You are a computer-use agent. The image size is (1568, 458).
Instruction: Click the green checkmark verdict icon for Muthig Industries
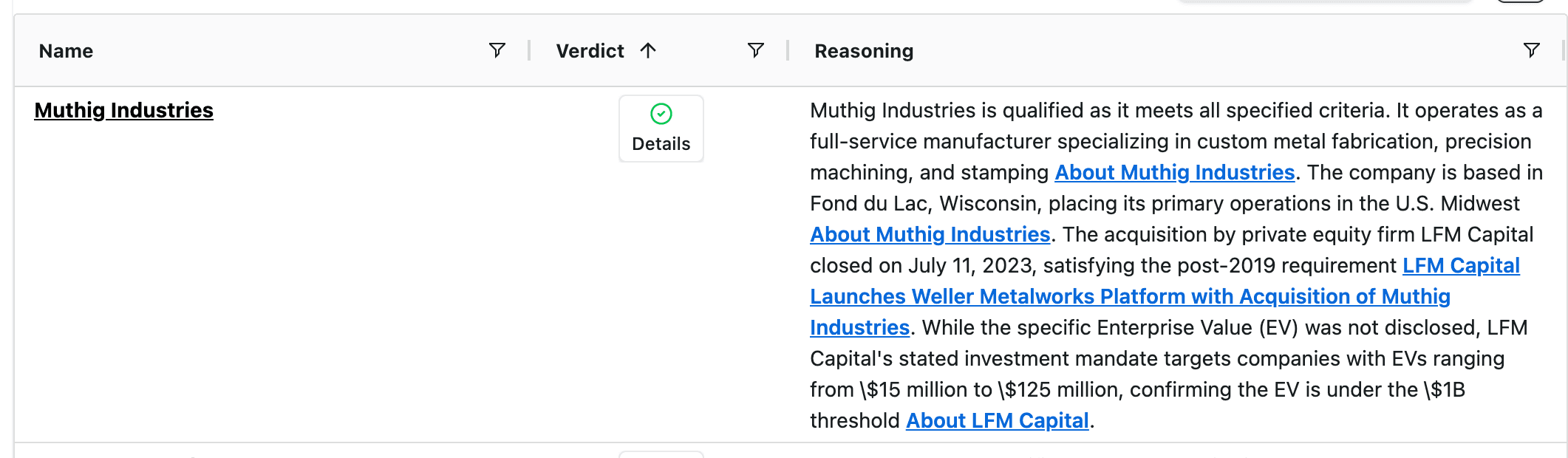coord(660,113)
